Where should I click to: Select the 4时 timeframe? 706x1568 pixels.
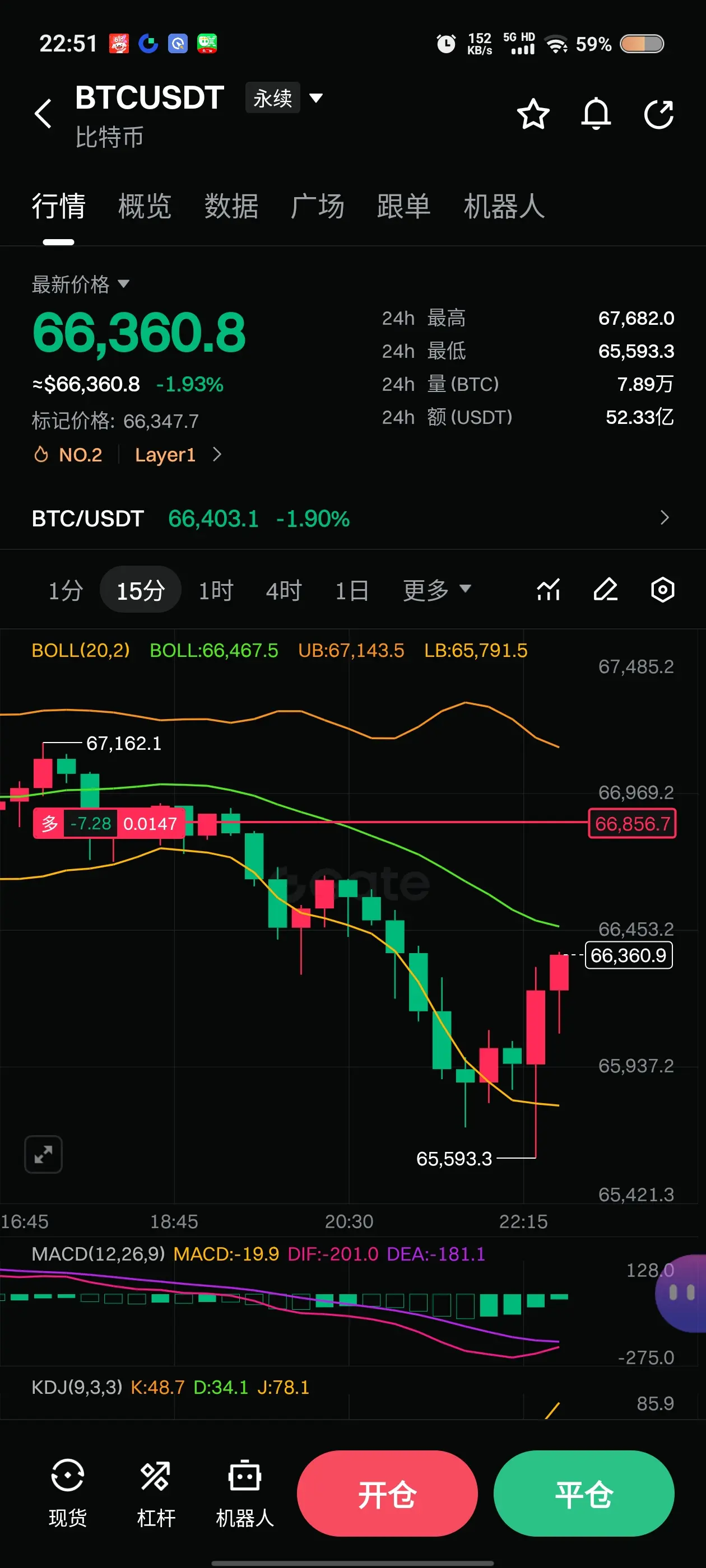pyautogui.click(x=284, y=590)
